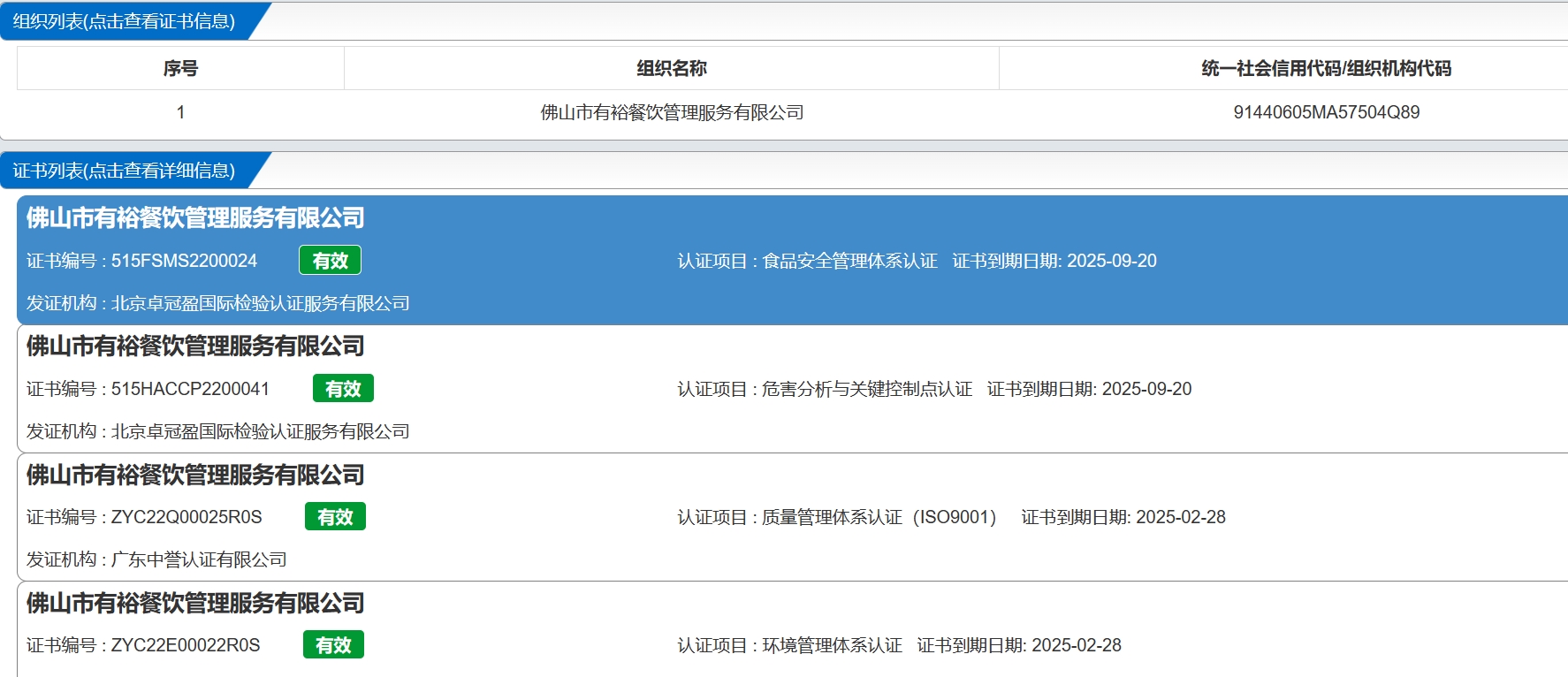Click the 组织名称 column header
The image size is (1568, 677).
point(672,68)
